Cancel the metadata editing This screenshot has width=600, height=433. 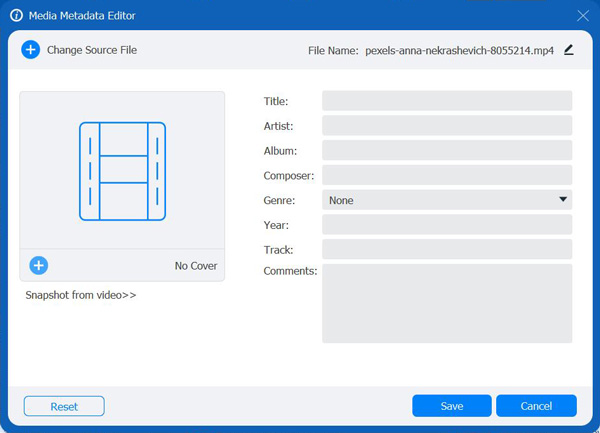coord(536,406)
